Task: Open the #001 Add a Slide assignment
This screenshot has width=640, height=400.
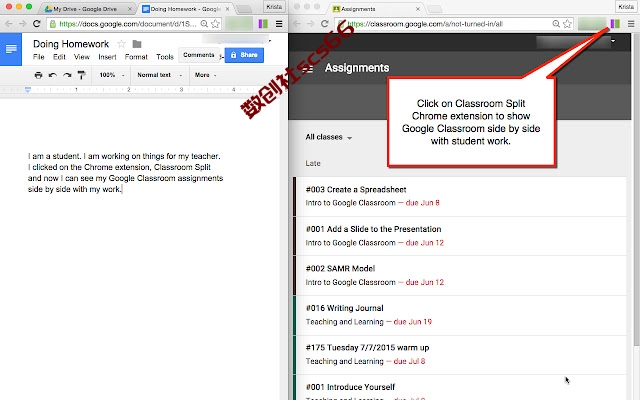Action: point(460,236)
